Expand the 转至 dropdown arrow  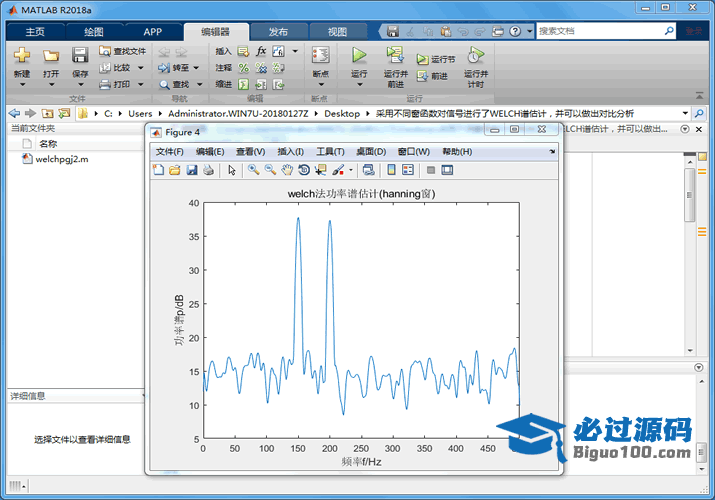click(197, 68)
